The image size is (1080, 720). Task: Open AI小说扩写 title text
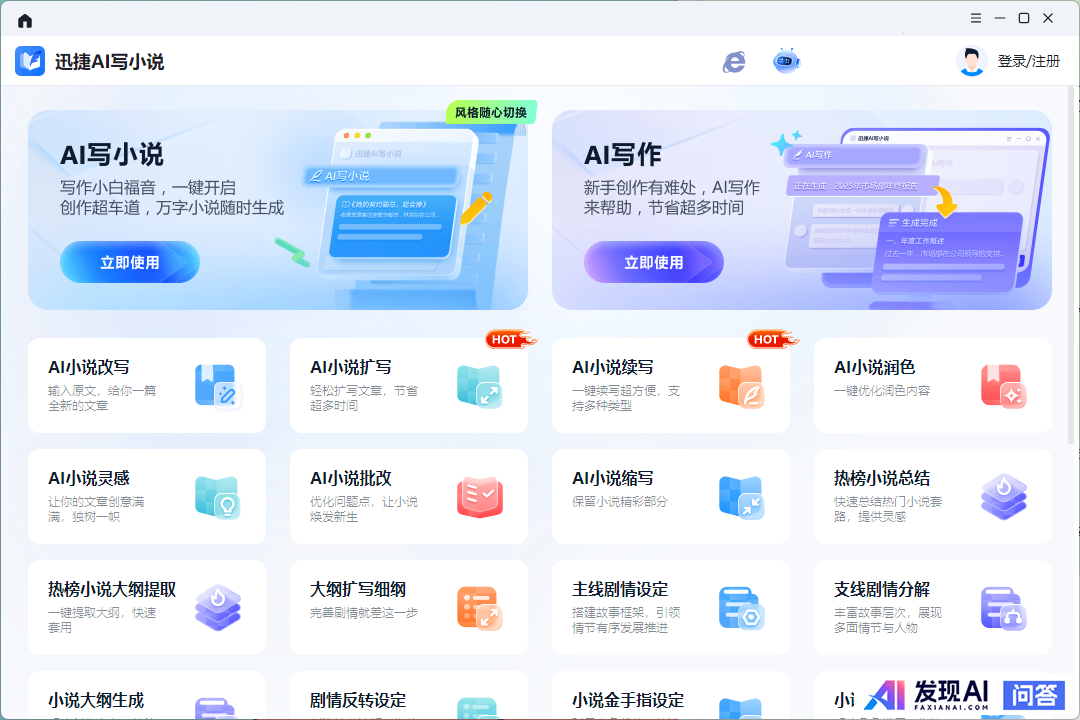(x=351, y=368)
